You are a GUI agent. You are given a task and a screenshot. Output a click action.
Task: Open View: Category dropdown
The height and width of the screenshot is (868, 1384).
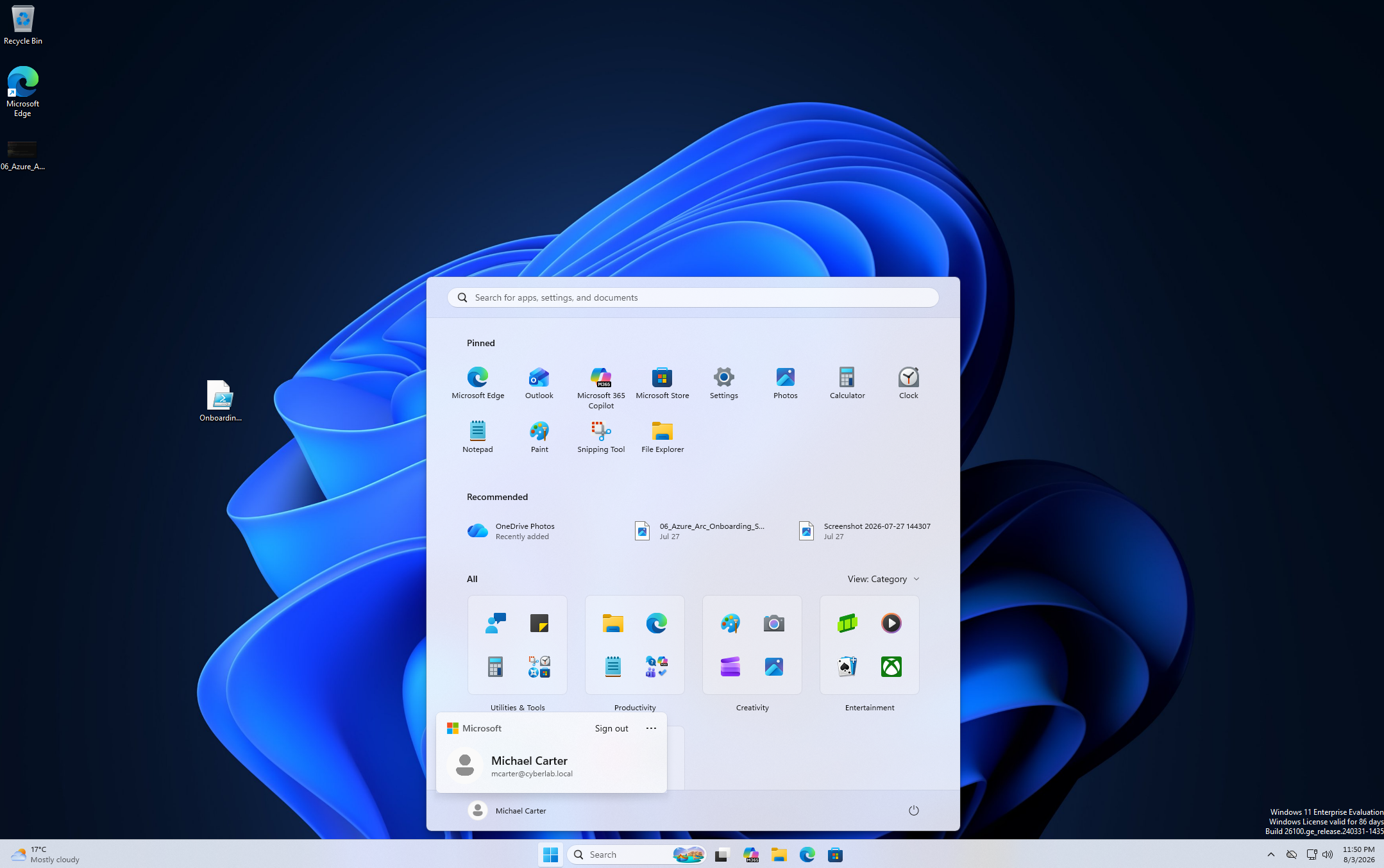pos(883,579)
